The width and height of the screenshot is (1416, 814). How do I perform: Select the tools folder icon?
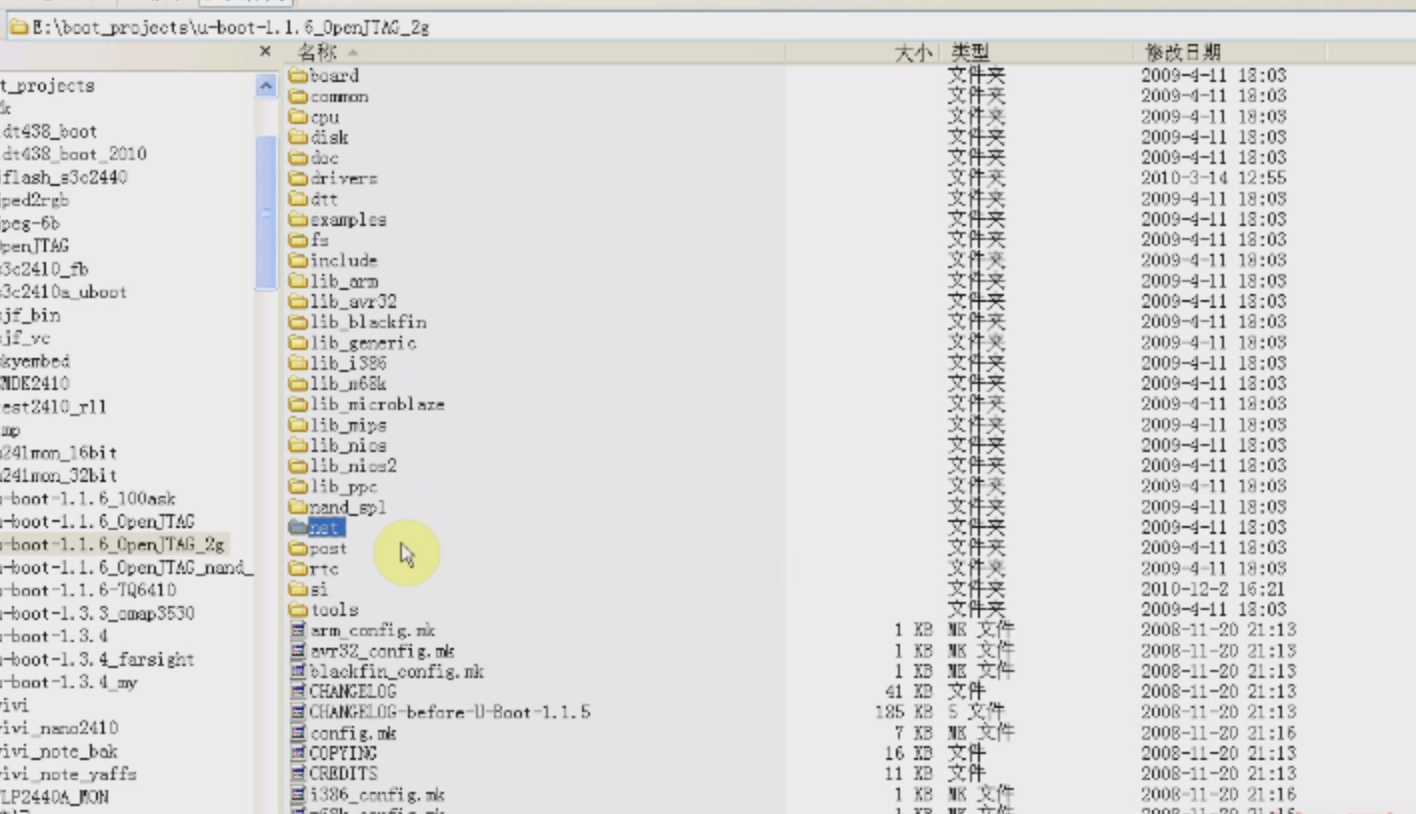coord(298,609)
